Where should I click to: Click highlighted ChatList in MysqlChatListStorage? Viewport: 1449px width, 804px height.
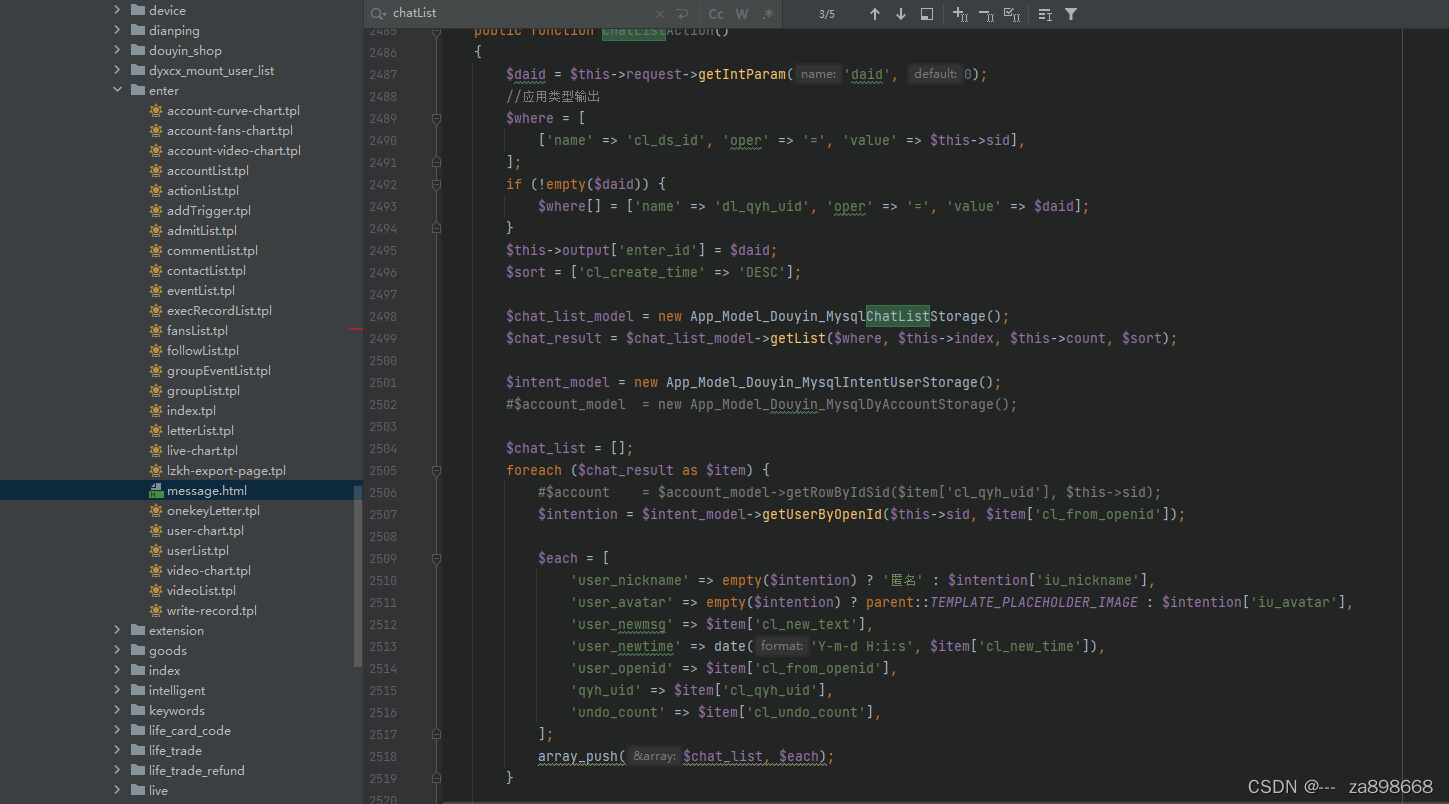(898, 316)
